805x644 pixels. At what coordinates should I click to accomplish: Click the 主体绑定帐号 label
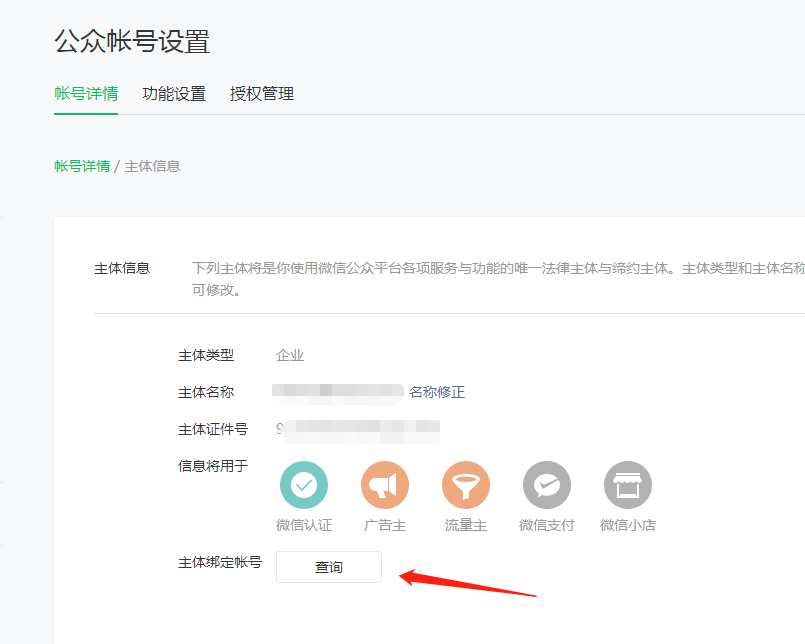[220, 563]
